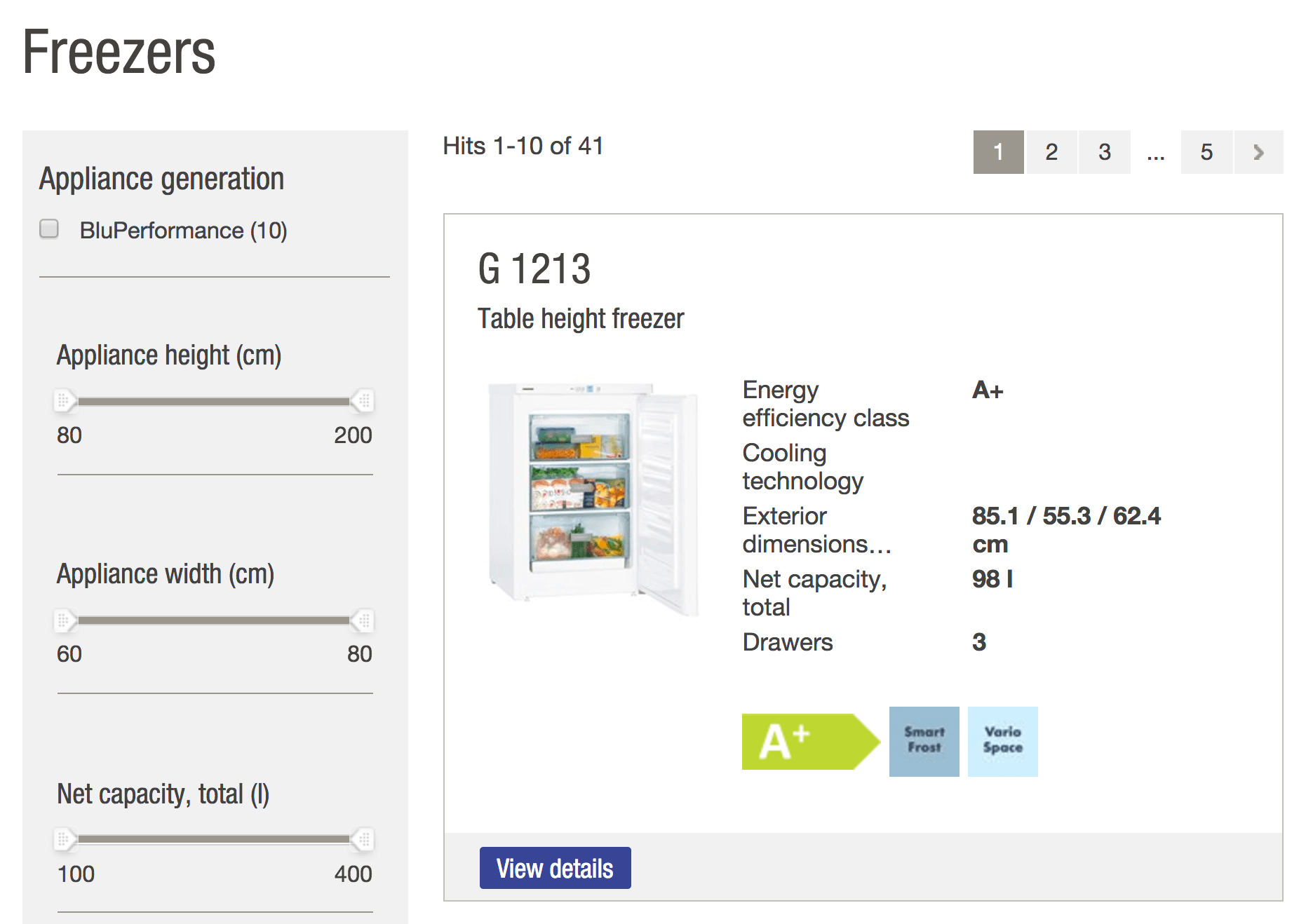Click the appliance width minimum slider handle
The width and height of the screenshot is (1306, 924).
(65, 620)
